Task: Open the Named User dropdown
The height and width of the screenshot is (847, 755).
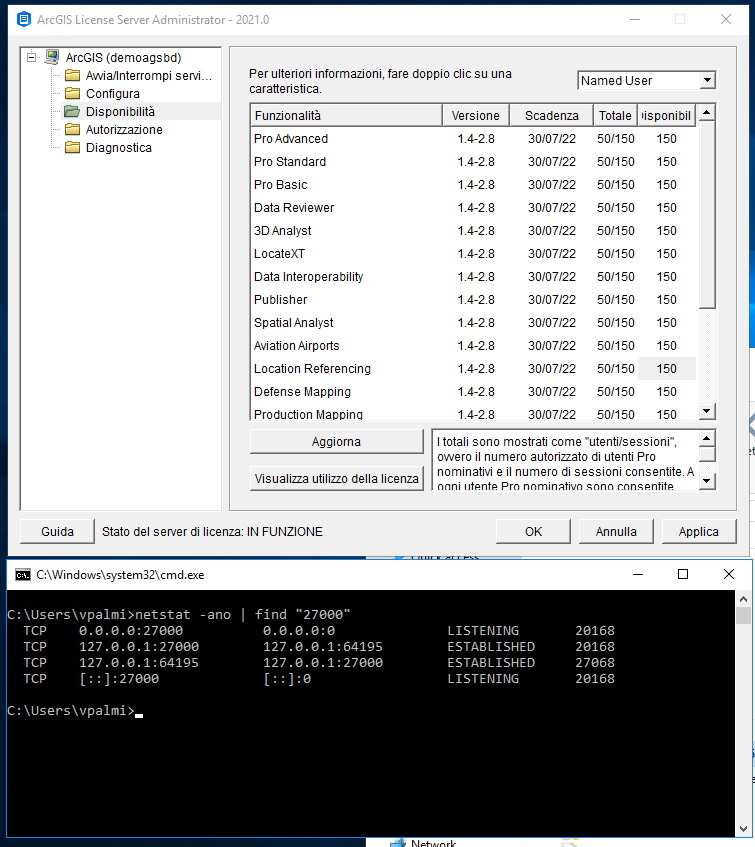Action: [707, 80]
